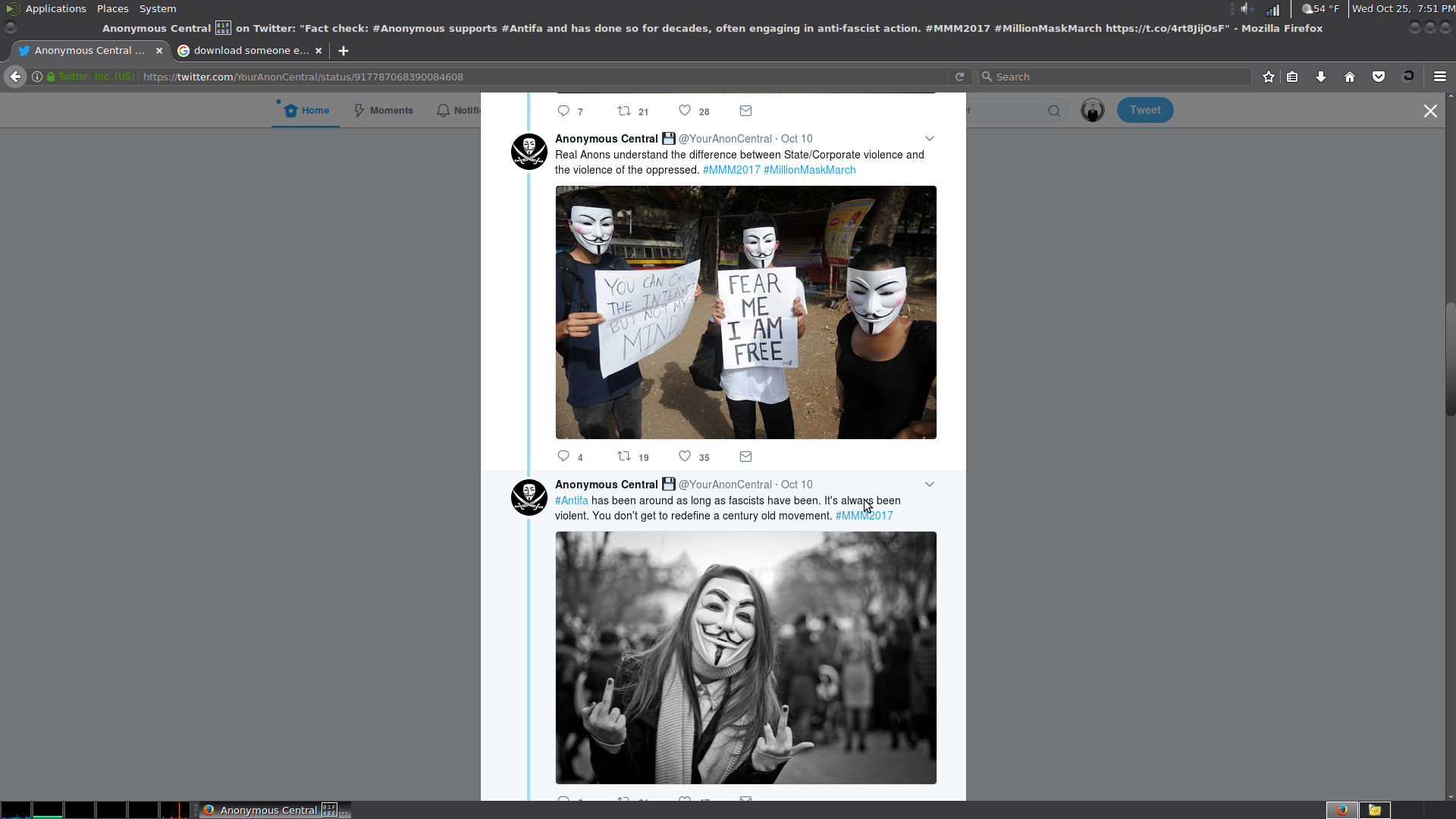Open the Guy Fawkes mask protesters photo

coord(745,312)
